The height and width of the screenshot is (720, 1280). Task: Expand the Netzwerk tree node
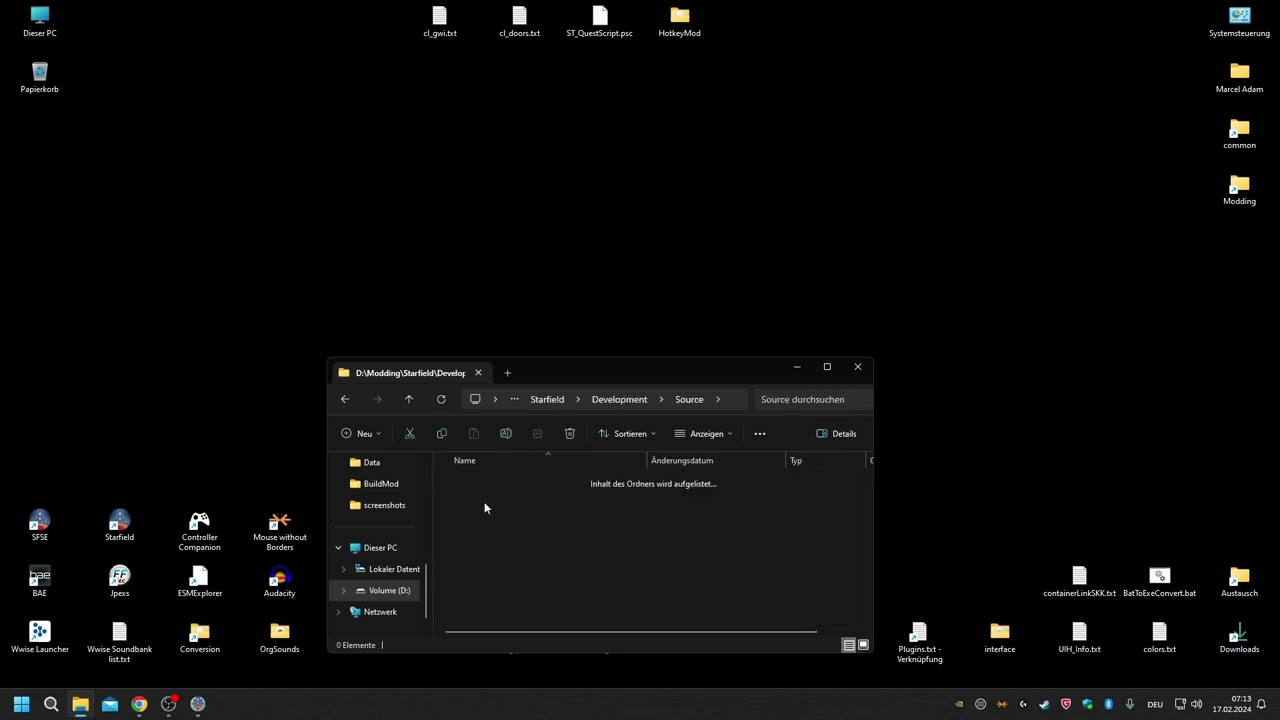coord(338,612)
